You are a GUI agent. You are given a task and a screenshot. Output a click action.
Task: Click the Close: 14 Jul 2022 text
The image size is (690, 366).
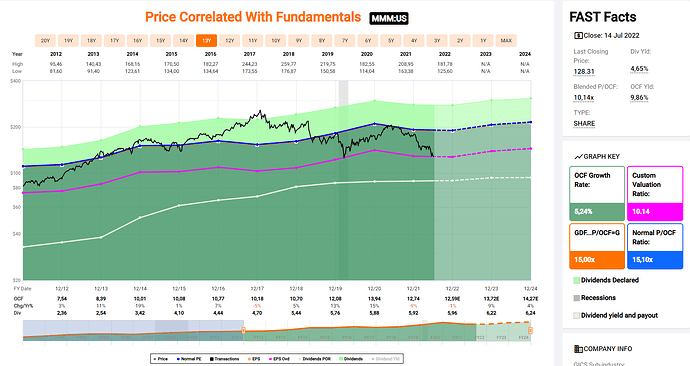pos(612,36)
